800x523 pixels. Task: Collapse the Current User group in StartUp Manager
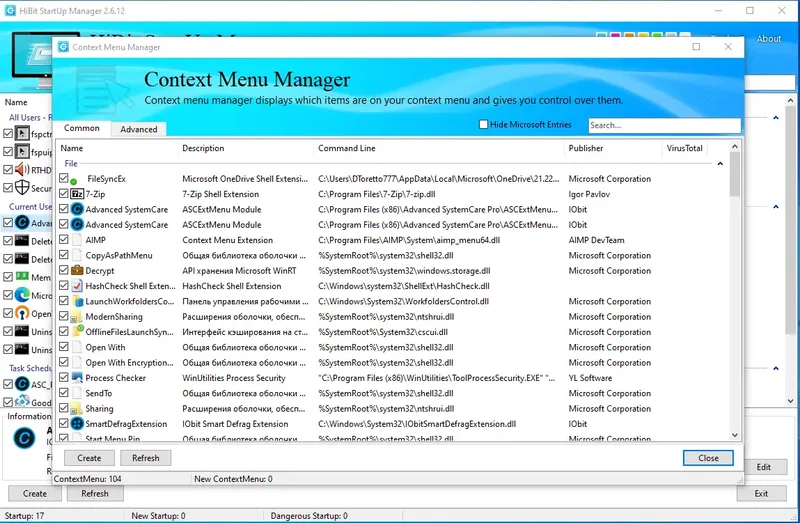coord(776,207)
